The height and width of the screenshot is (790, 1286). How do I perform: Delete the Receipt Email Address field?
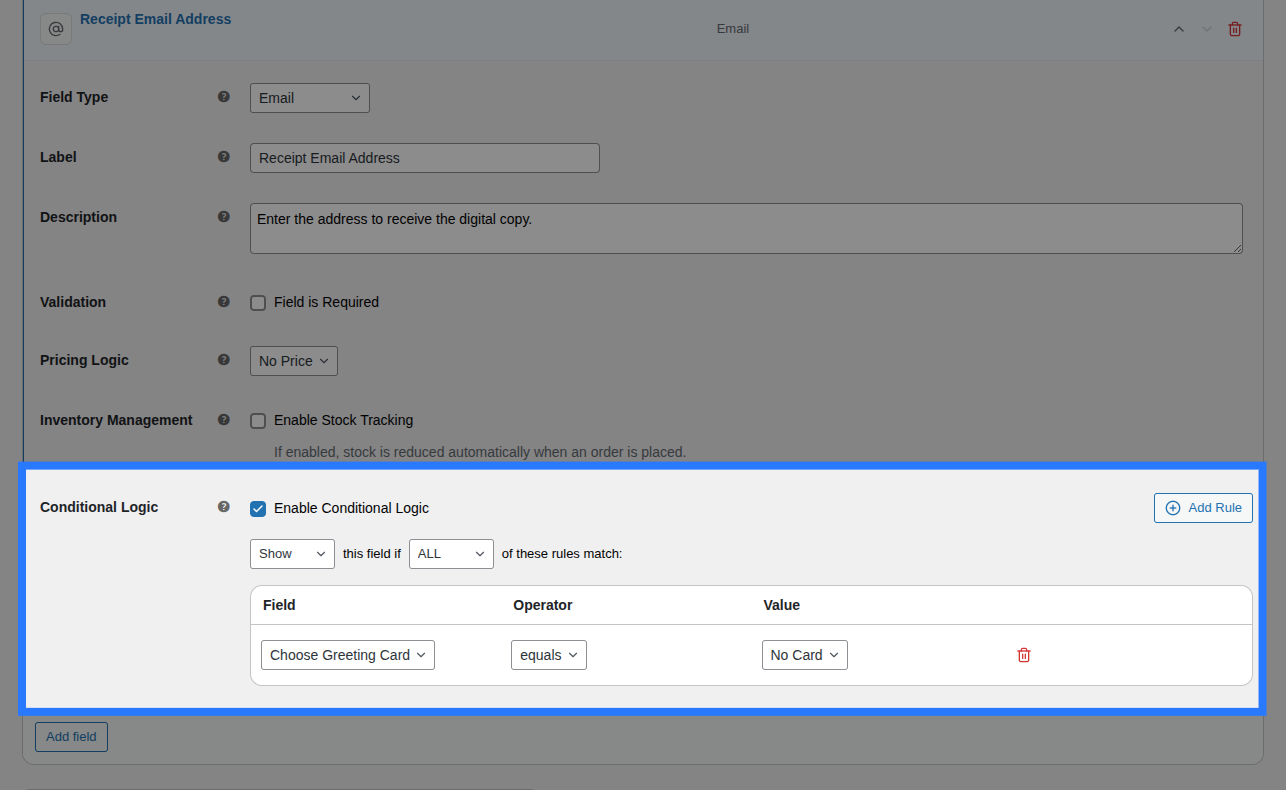pos(1235,29)
